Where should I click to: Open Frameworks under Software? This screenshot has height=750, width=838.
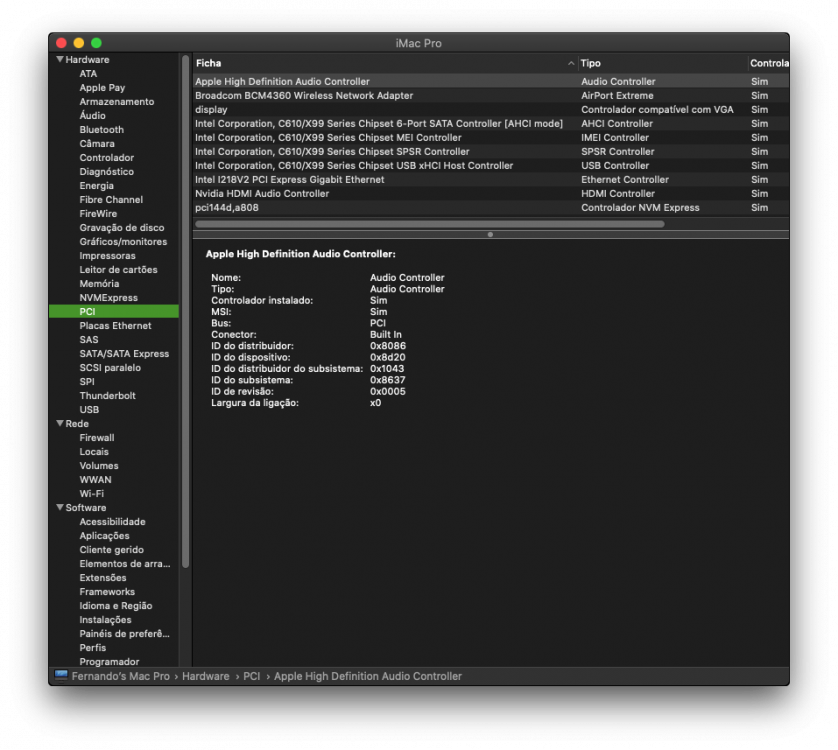[107, 592]
